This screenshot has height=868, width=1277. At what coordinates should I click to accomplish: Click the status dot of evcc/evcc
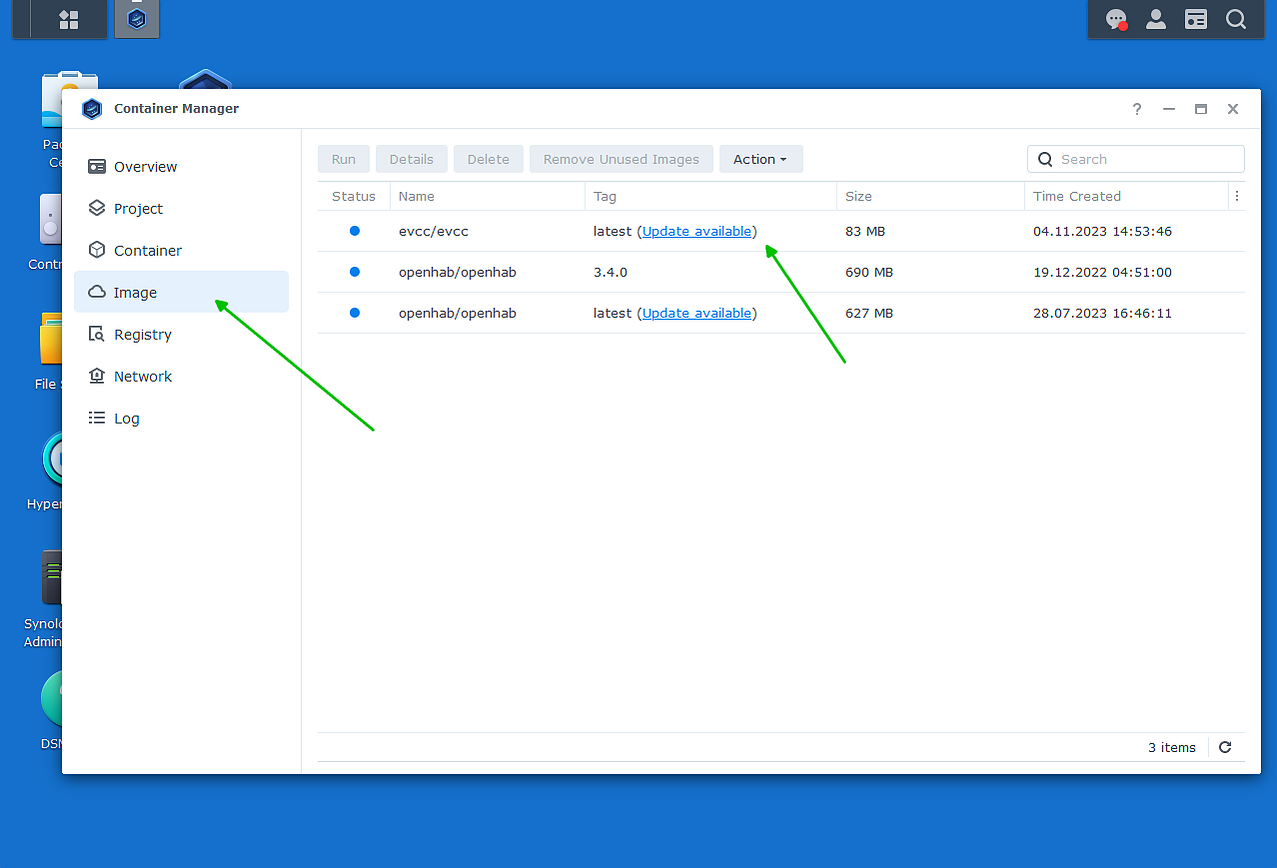click(354, 231)
